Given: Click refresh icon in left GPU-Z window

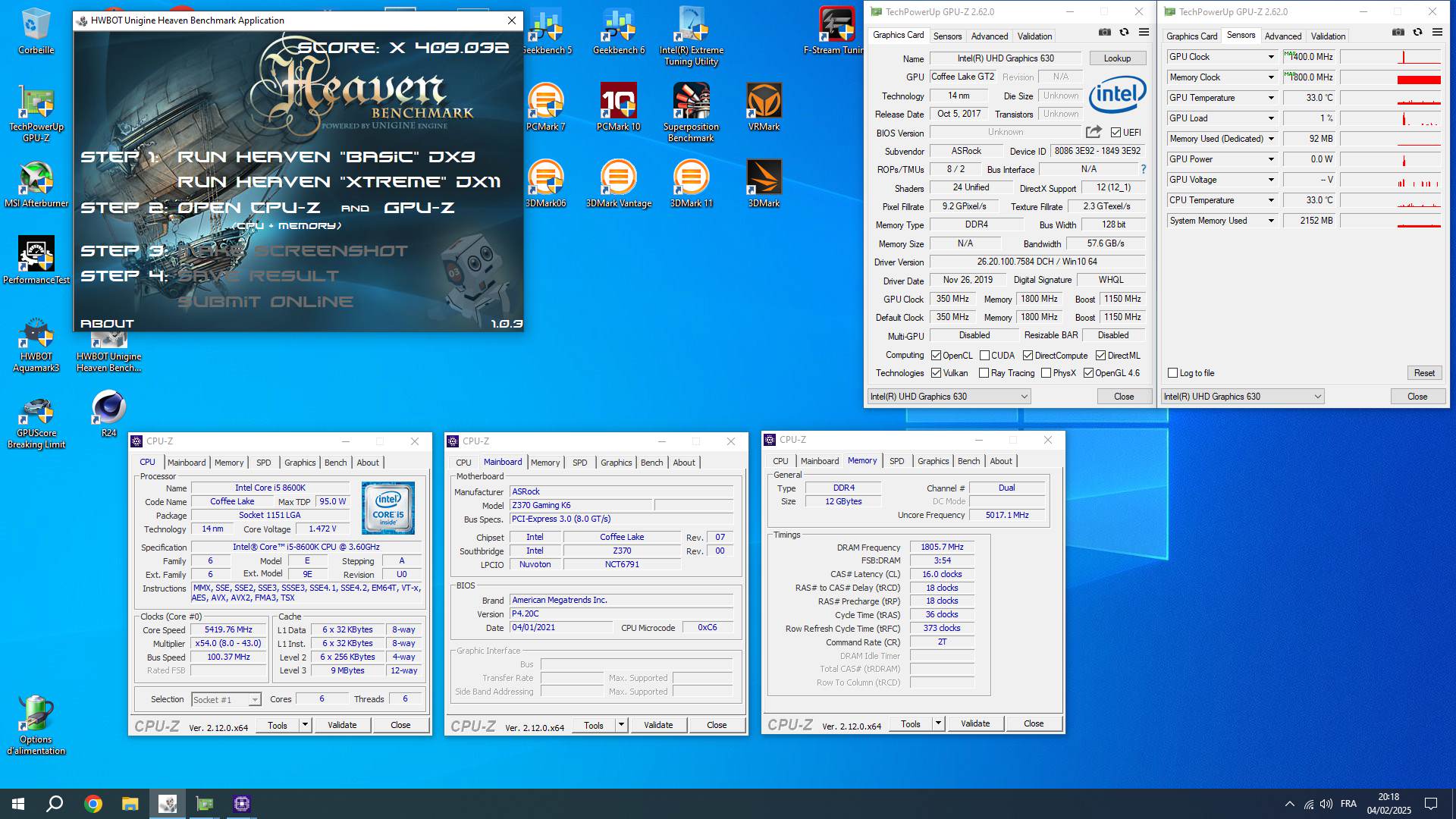Looking at the screenshot, I should (x=1124, y=32).
